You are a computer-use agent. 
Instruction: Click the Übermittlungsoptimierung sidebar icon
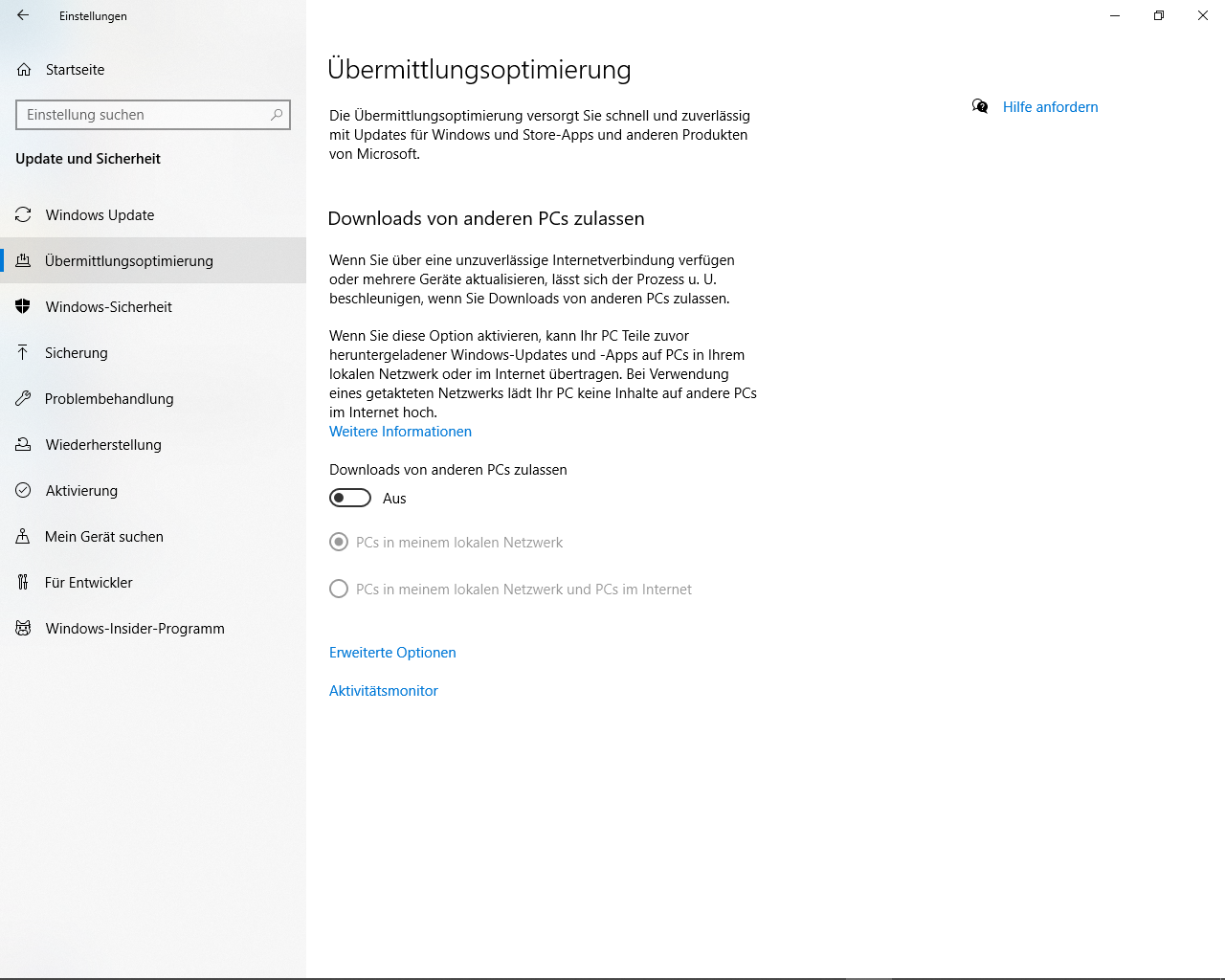24,260
